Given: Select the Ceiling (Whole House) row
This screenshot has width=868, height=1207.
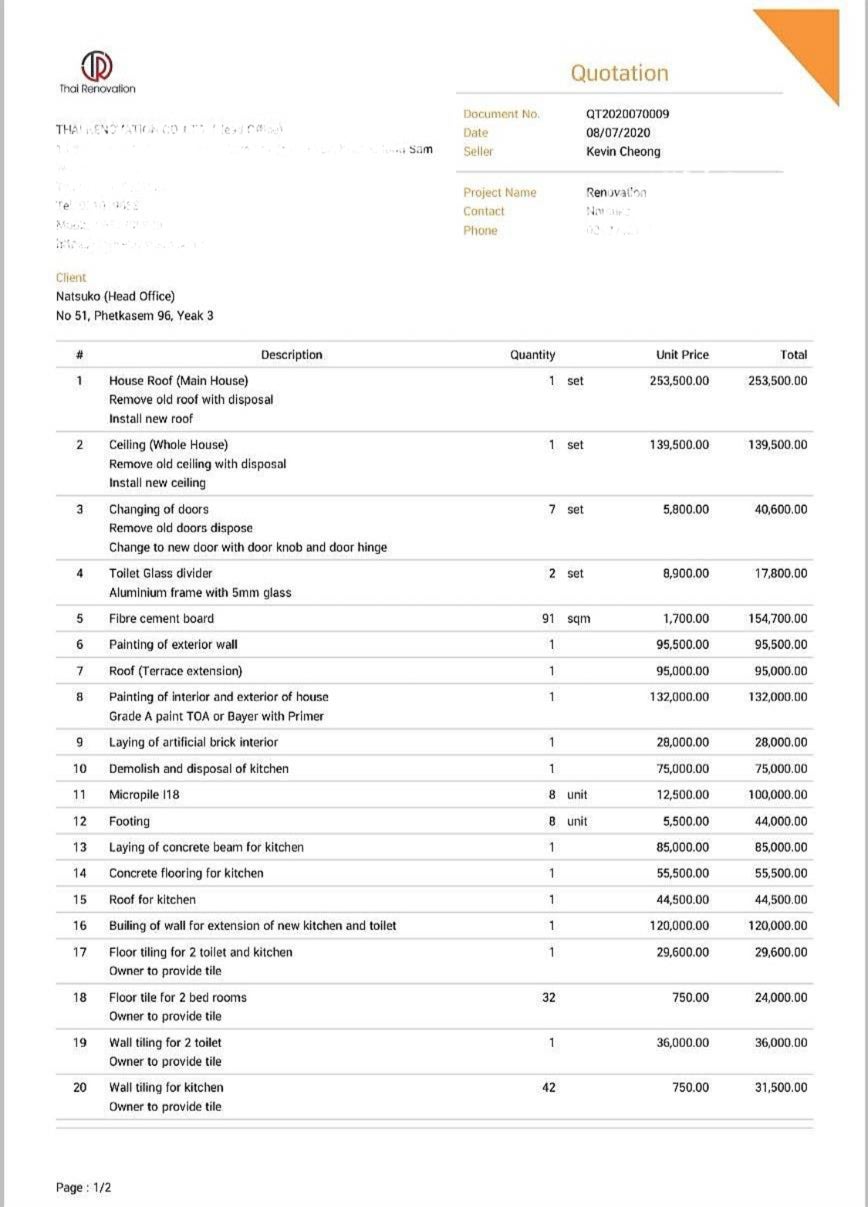Looking at the screenshot, I should [168, 445].
